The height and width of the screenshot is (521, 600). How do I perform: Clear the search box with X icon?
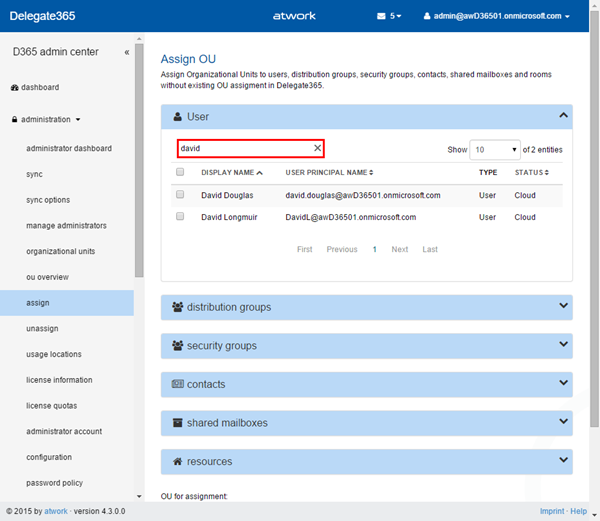pyautogui.click(x=317, y=148)
